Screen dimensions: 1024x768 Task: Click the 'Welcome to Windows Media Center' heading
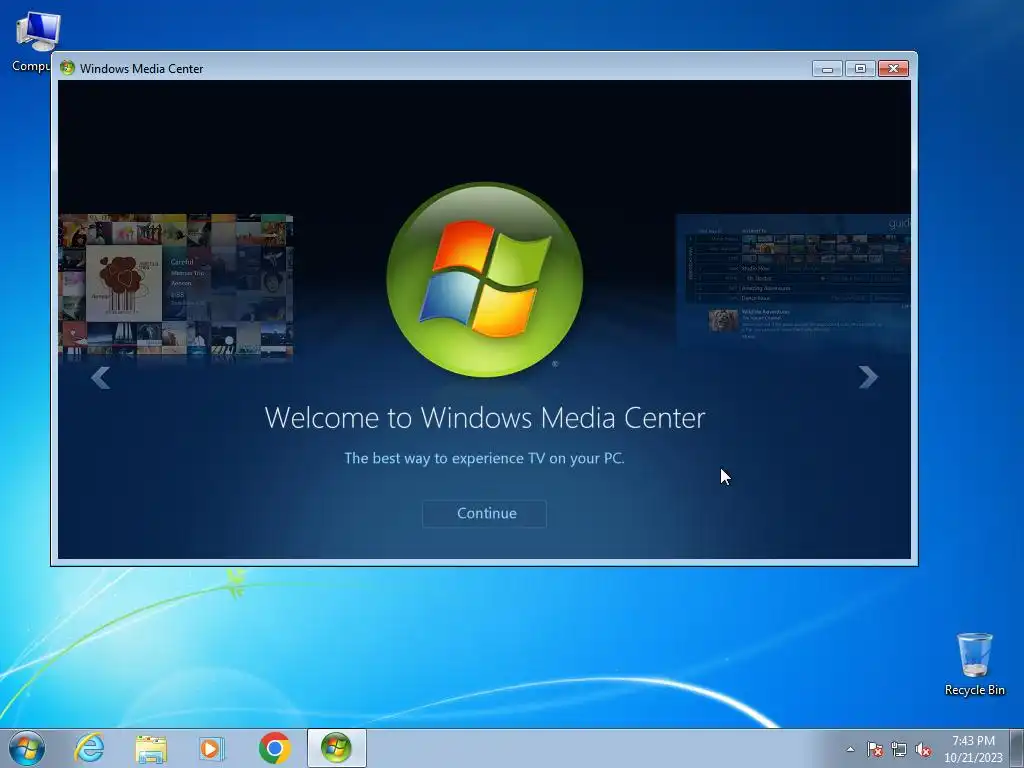485,418
